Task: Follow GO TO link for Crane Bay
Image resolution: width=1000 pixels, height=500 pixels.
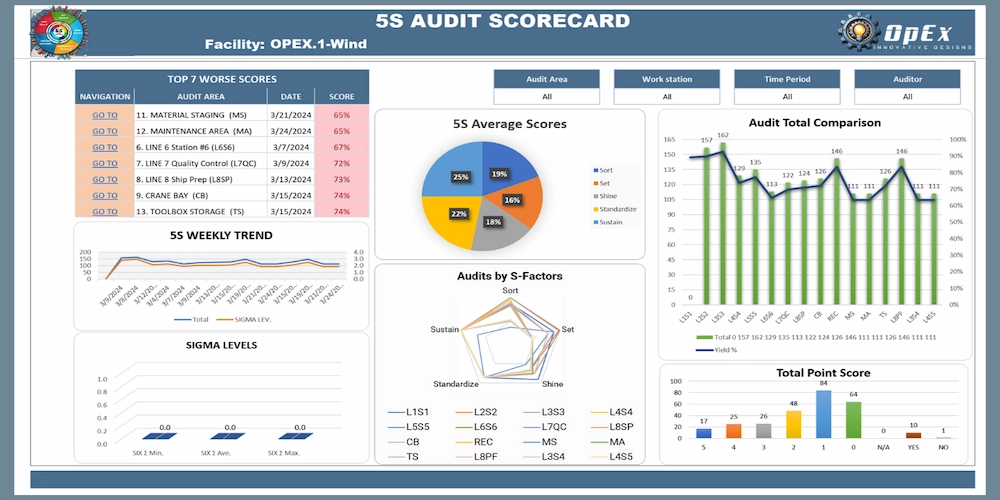Action: click(x=105, y=196)
